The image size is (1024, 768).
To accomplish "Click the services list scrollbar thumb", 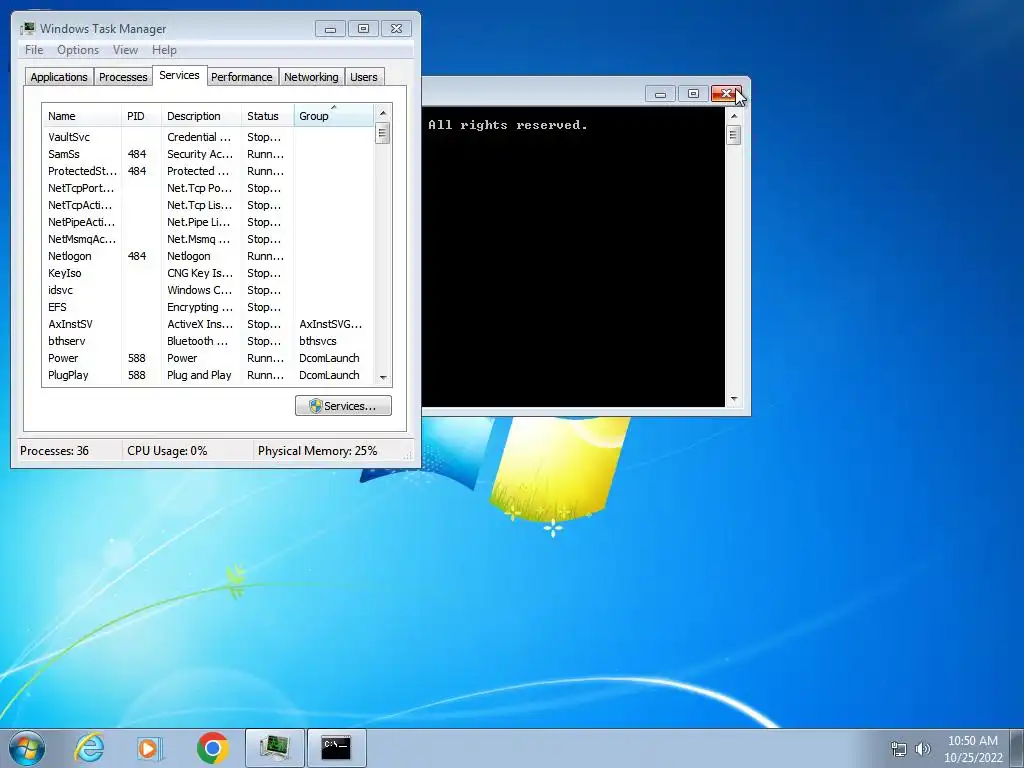I will [x=383, y=134].
